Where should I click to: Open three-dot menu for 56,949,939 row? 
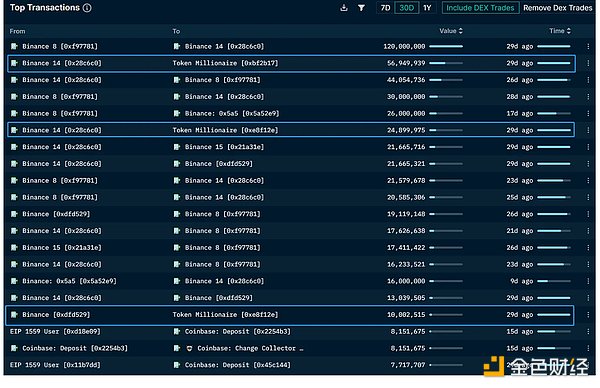[x=588, y=63]
